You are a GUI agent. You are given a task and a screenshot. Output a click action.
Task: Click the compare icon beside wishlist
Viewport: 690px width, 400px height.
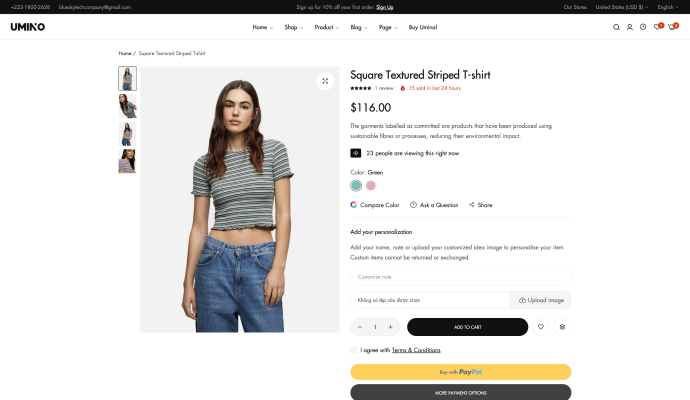pyautogui.click(x=563, y=327)
